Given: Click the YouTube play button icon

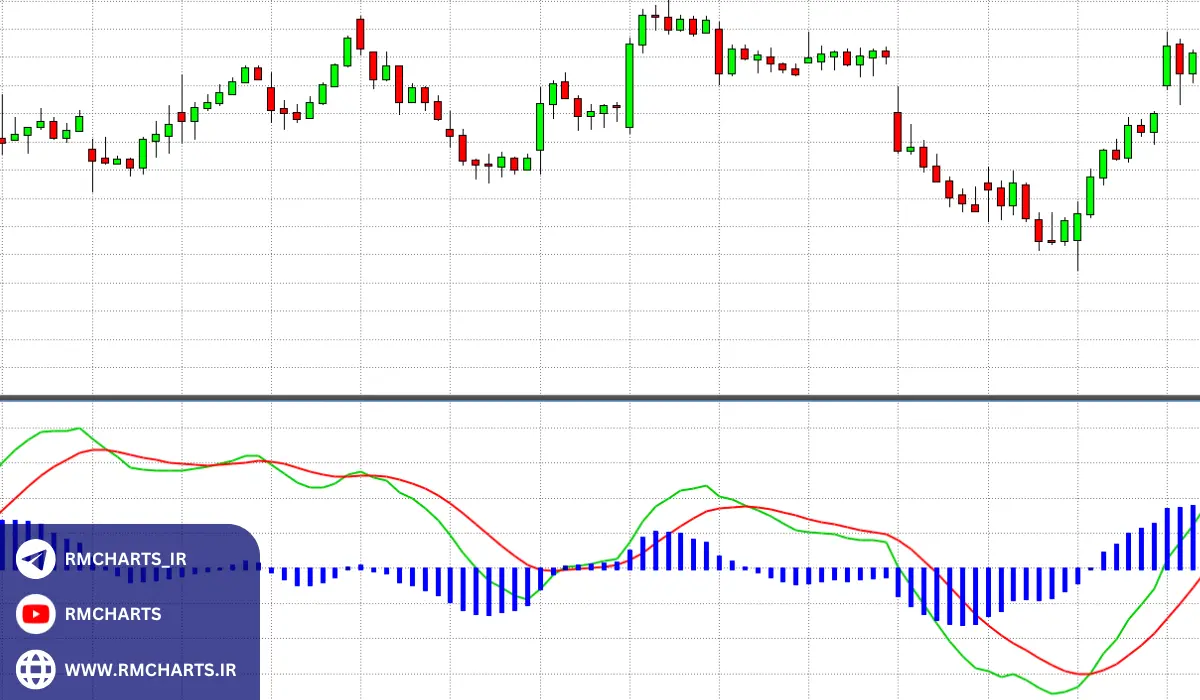Looking at the screenshot, I should coord(36,614).
